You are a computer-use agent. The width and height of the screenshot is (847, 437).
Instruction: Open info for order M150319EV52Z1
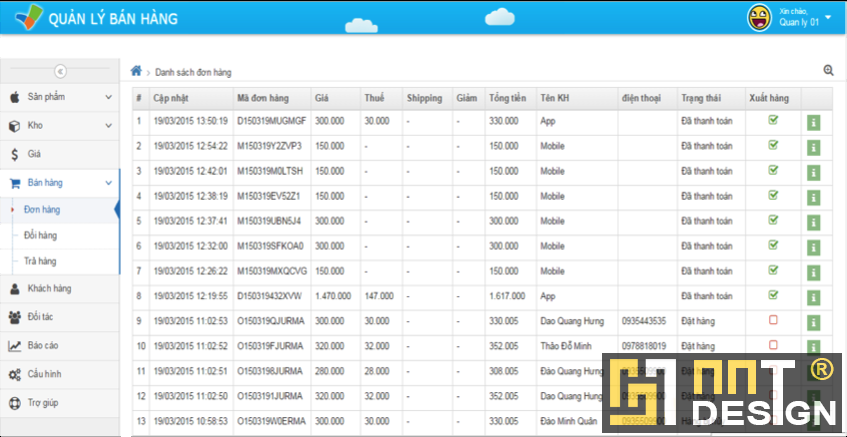[x=813, y=198]
